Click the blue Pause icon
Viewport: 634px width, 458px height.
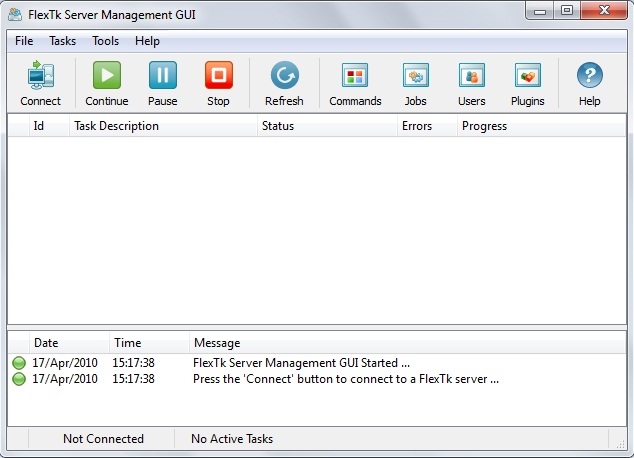(x=163, y=75)
